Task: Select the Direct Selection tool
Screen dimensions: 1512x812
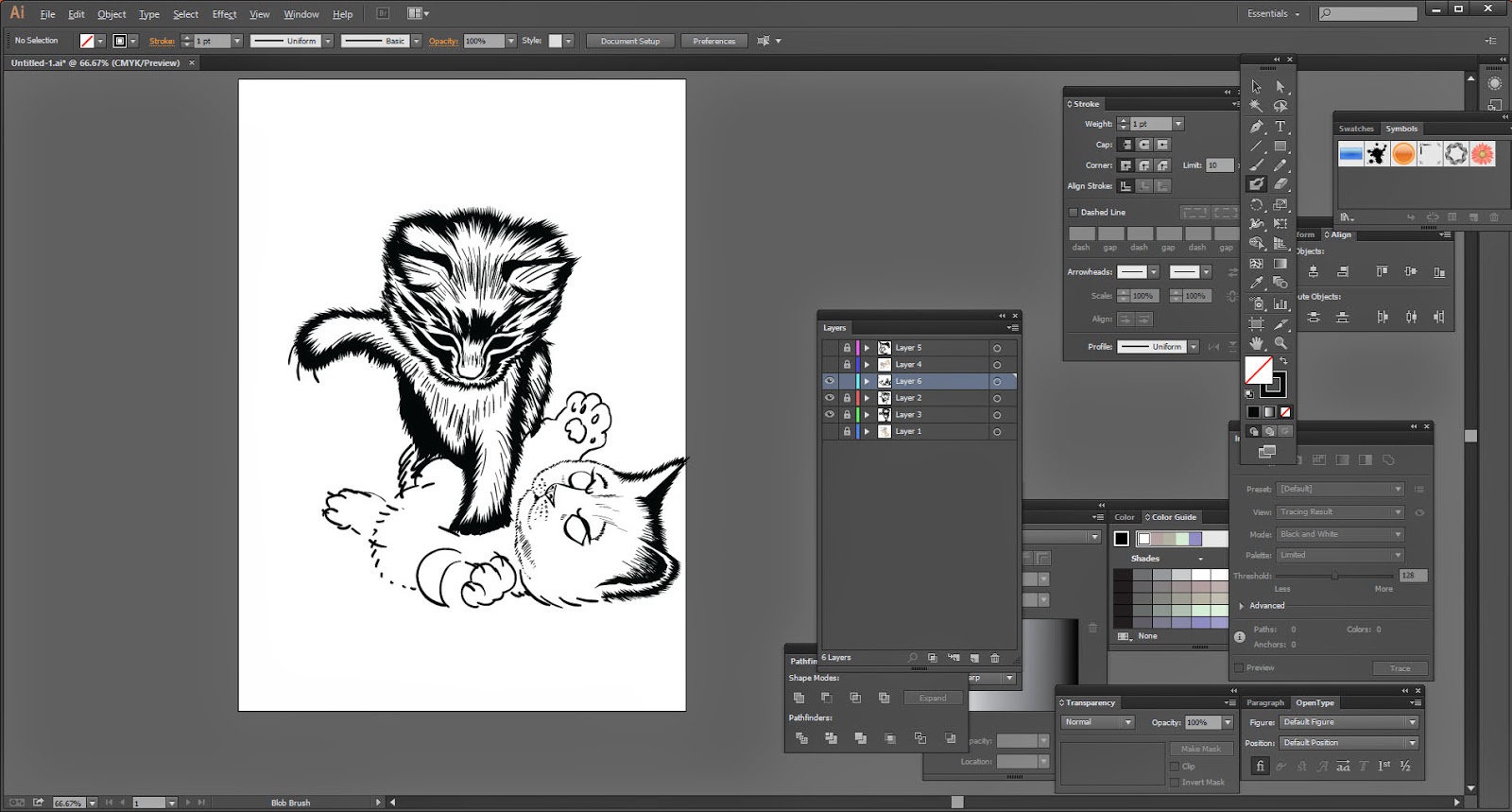Action: tap(1280, 86)
